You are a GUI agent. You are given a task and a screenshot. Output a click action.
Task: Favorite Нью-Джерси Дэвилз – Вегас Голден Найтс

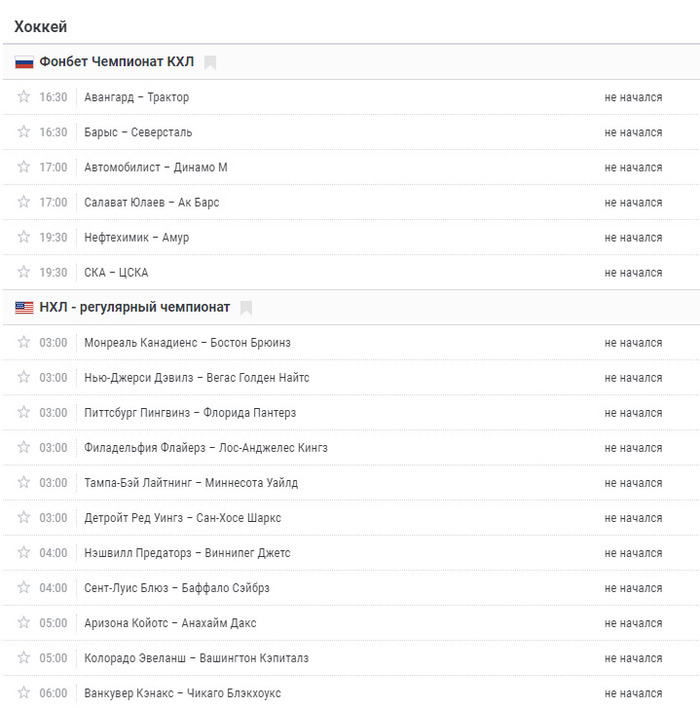pyautogui.click(x=23, y=377)
